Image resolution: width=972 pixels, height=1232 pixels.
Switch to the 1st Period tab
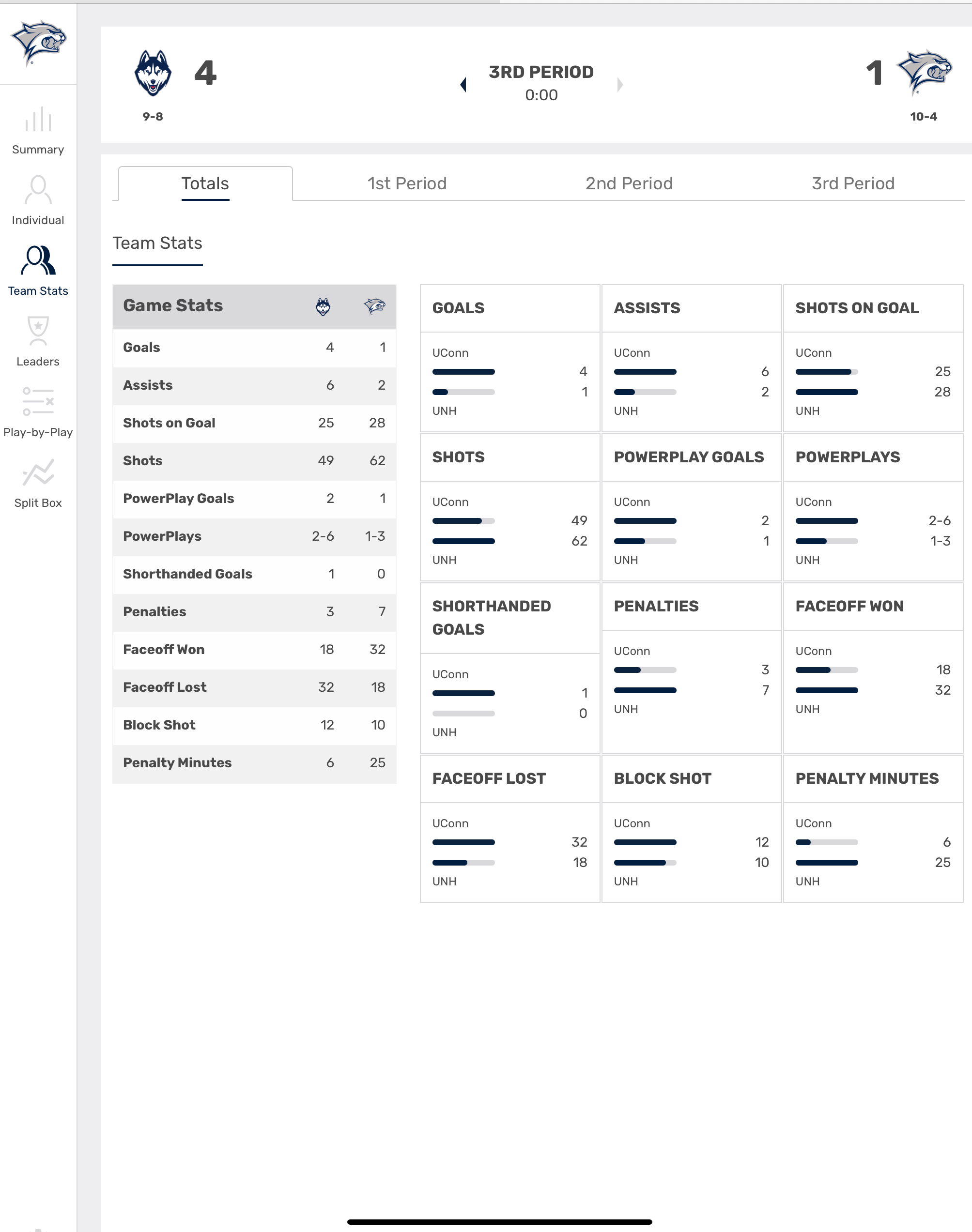pyautogui.click(x=407, y=184)
